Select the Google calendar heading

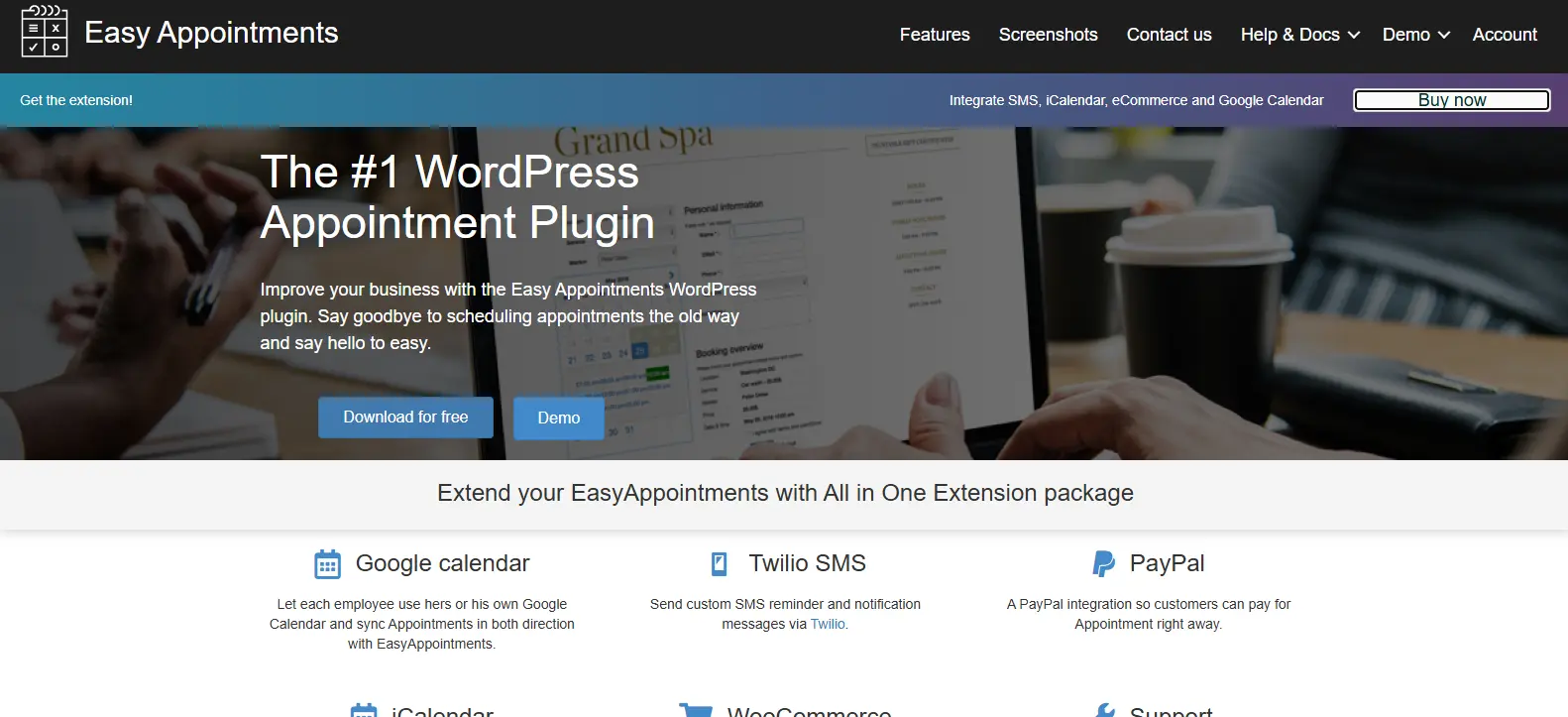442,563
